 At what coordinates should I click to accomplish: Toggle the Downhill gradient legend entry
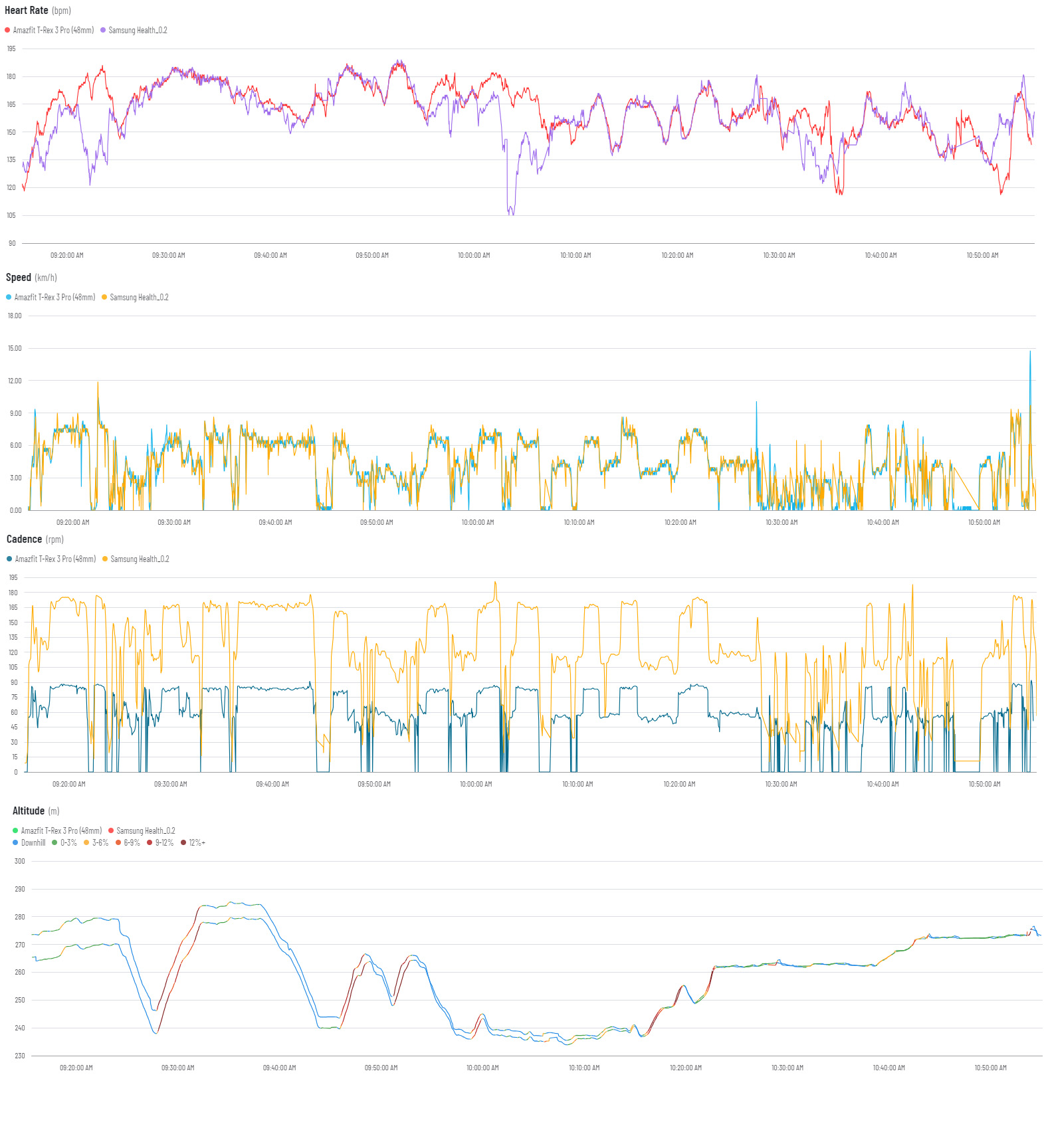tap(29, 843)
